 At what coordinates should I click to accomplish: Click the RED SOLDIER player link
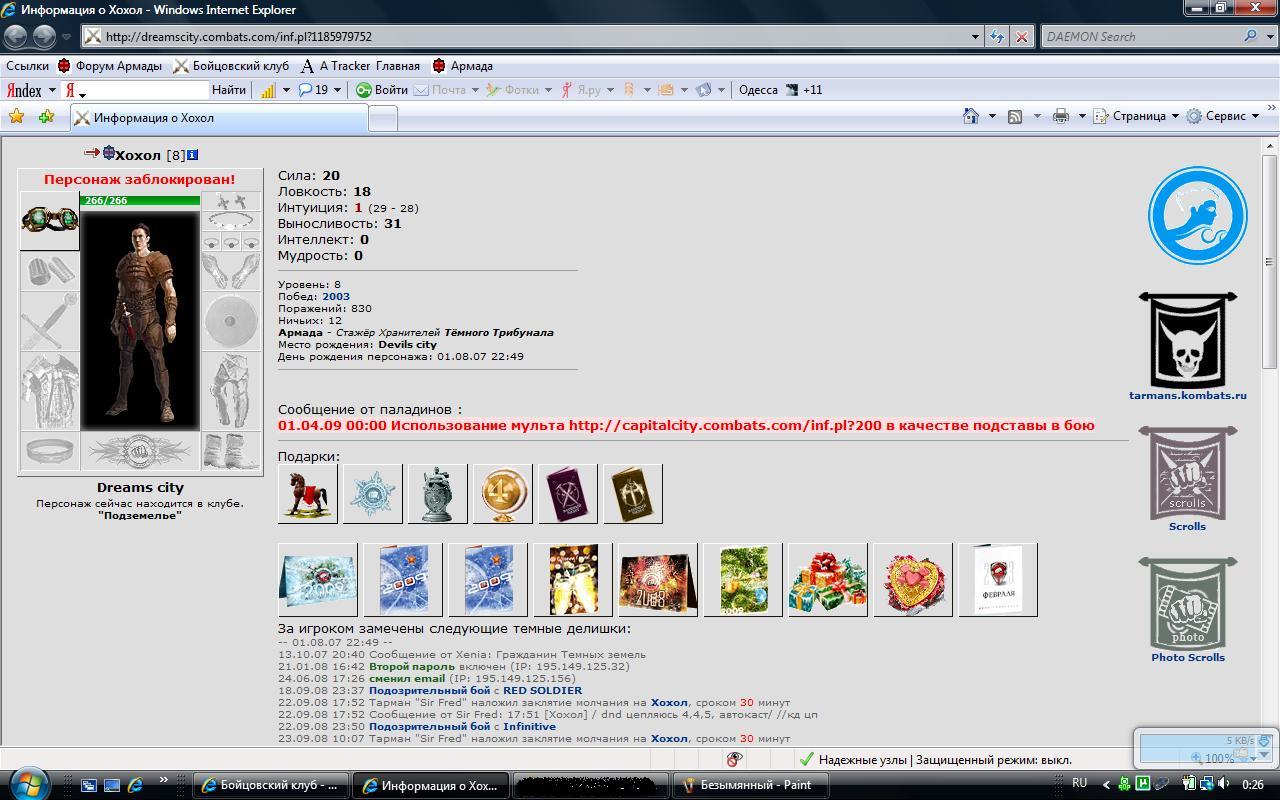pos(542,690)
